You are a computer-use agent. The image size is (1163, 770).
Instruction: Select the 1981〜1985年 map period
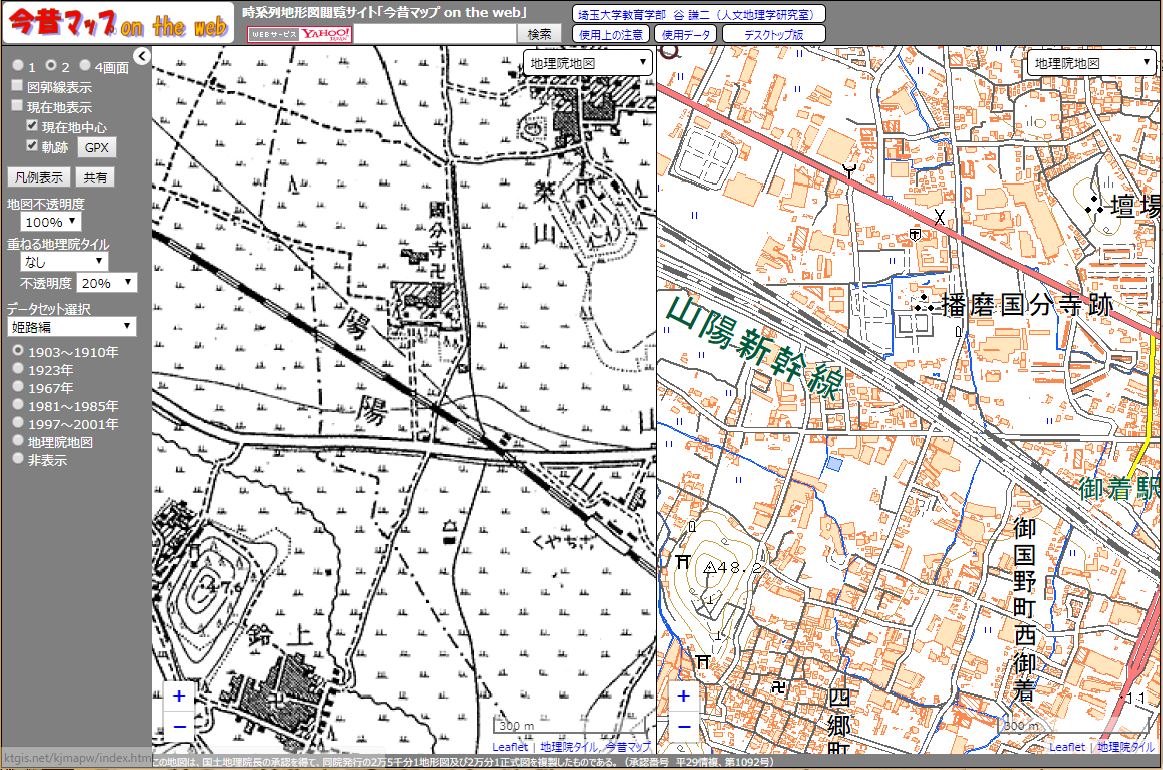coord(18,404)
